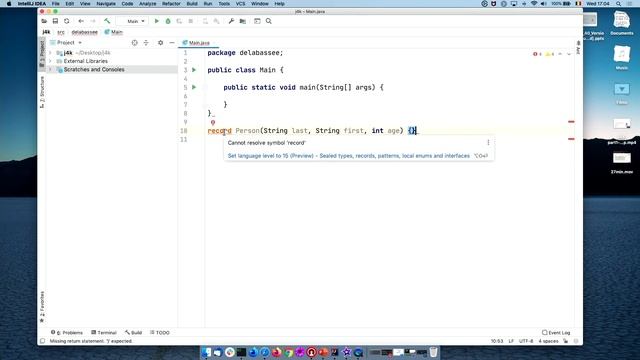Screen dimensions: 640x360
Task: Open Trash from the Dock
Action: [433, 351]
